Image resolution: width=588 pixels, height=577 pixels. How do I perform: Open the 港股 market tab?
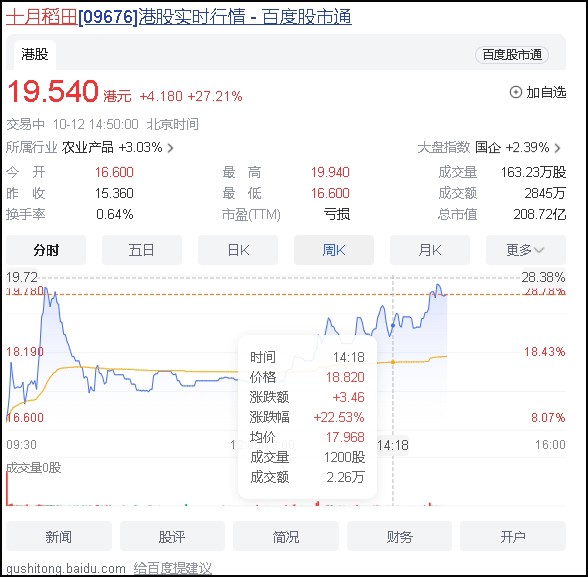point(35,55)
